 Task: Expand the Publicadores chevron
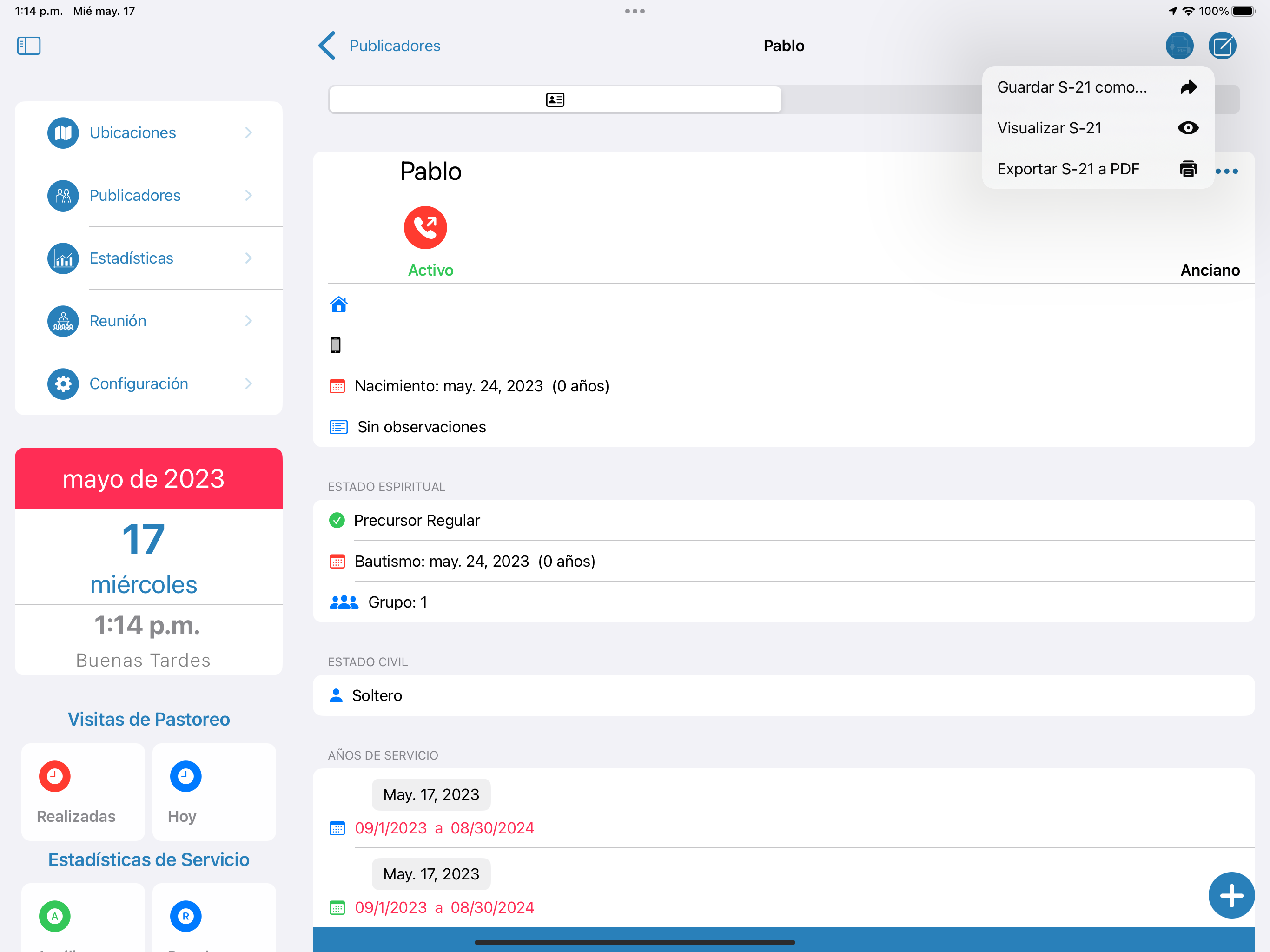click(x=249, y=196)
